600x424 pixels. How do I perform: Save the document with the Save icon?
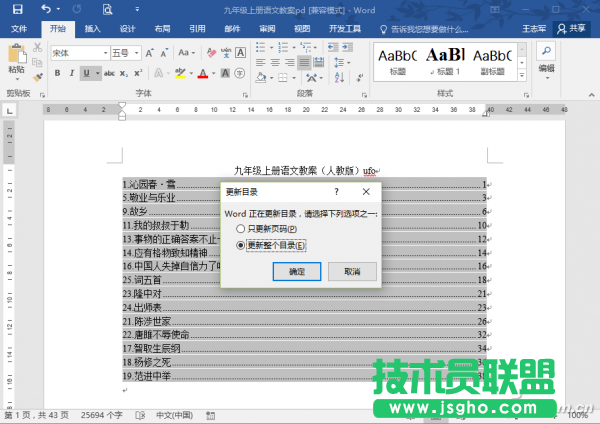tap(17, 9)
